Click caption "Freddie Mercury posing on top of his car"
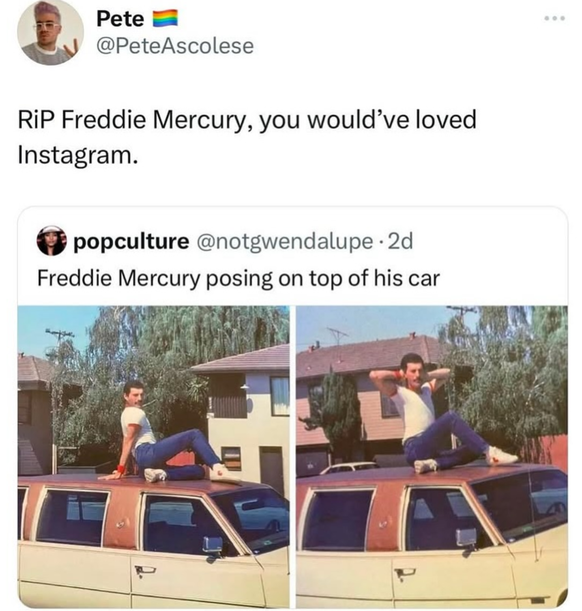Viewport: 582px width, 611px height. point(238,278)
